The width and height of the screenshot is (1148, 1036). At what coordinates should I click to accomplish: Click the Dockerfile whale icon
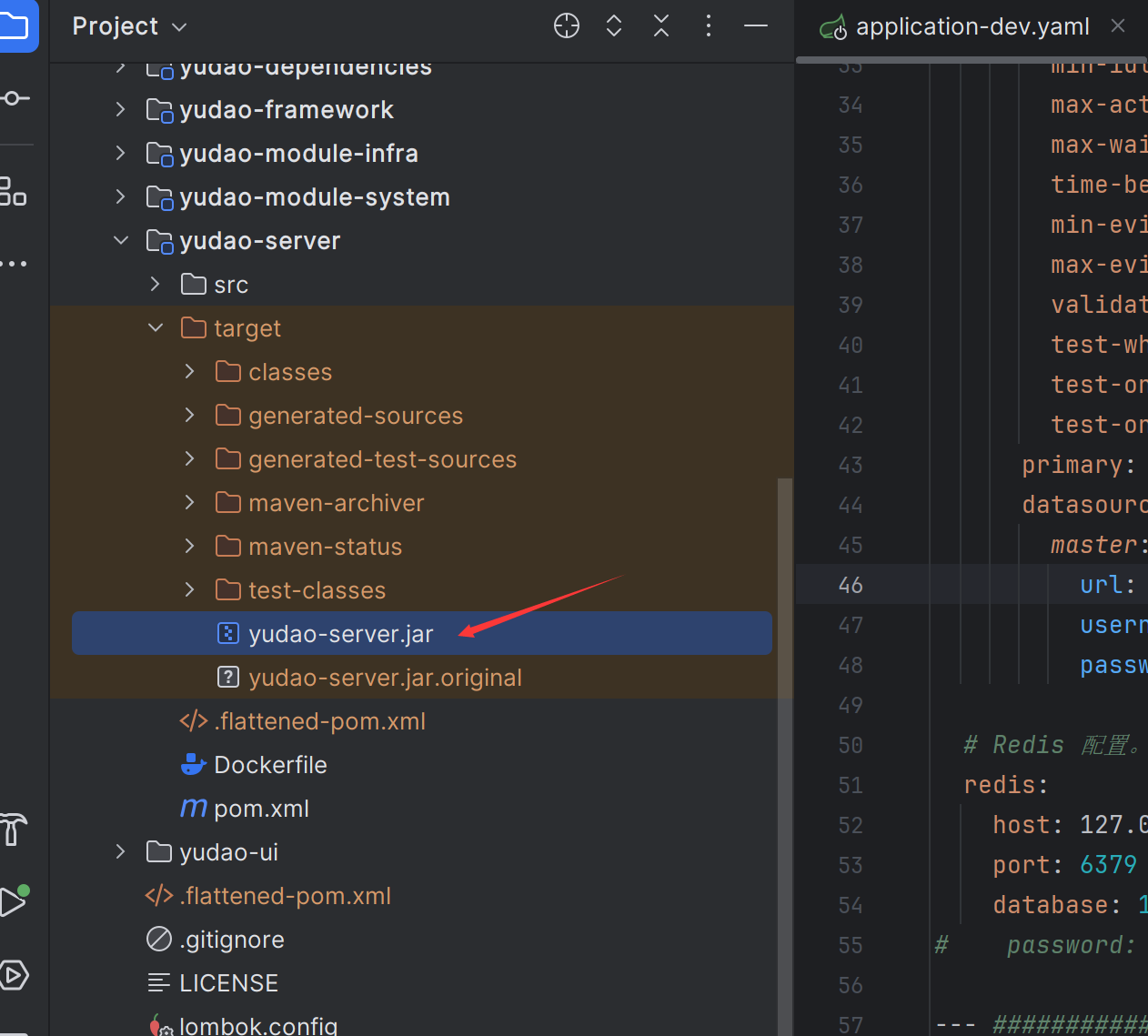(x=194, y=765)
